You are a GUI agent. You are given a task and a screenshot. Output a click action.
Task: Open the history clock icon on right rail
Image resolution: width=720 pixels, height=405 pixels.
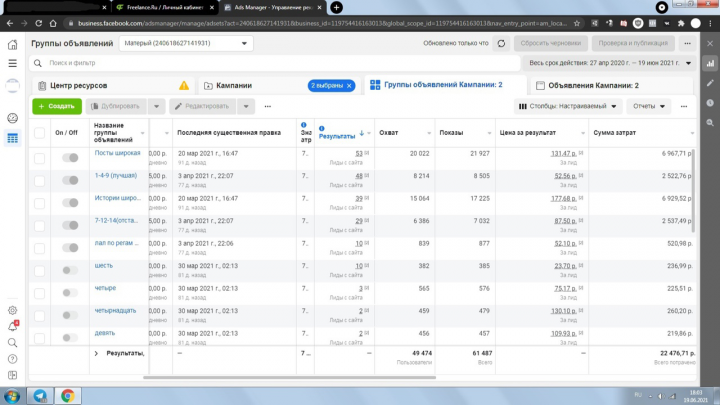tap(710, 103)
